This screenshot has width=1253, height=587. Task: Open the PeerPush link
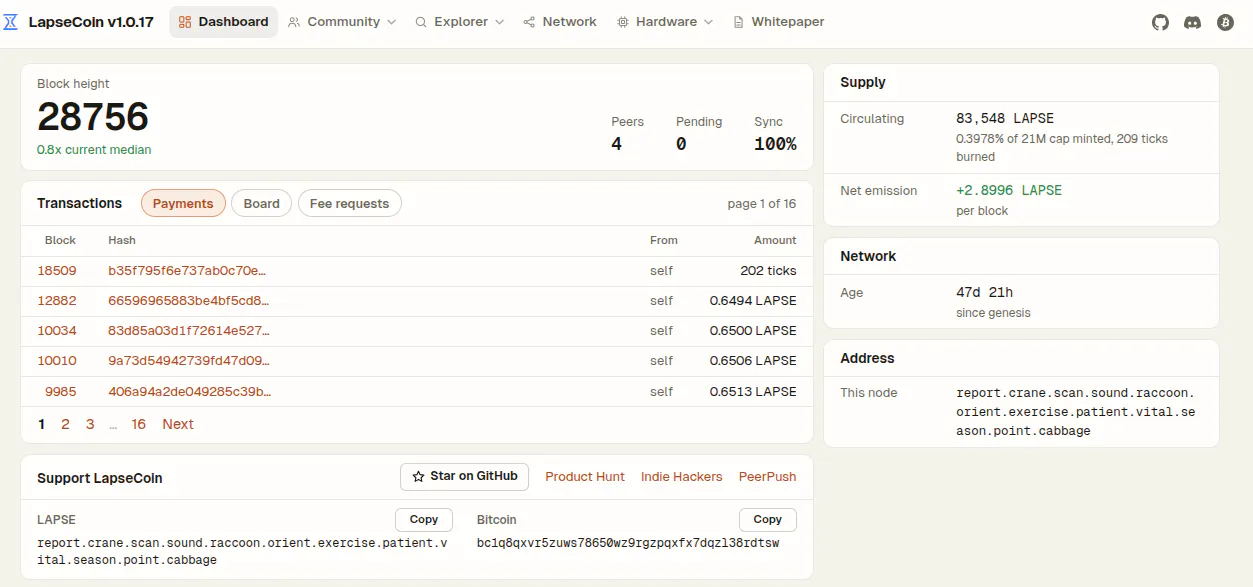(768, 477)
